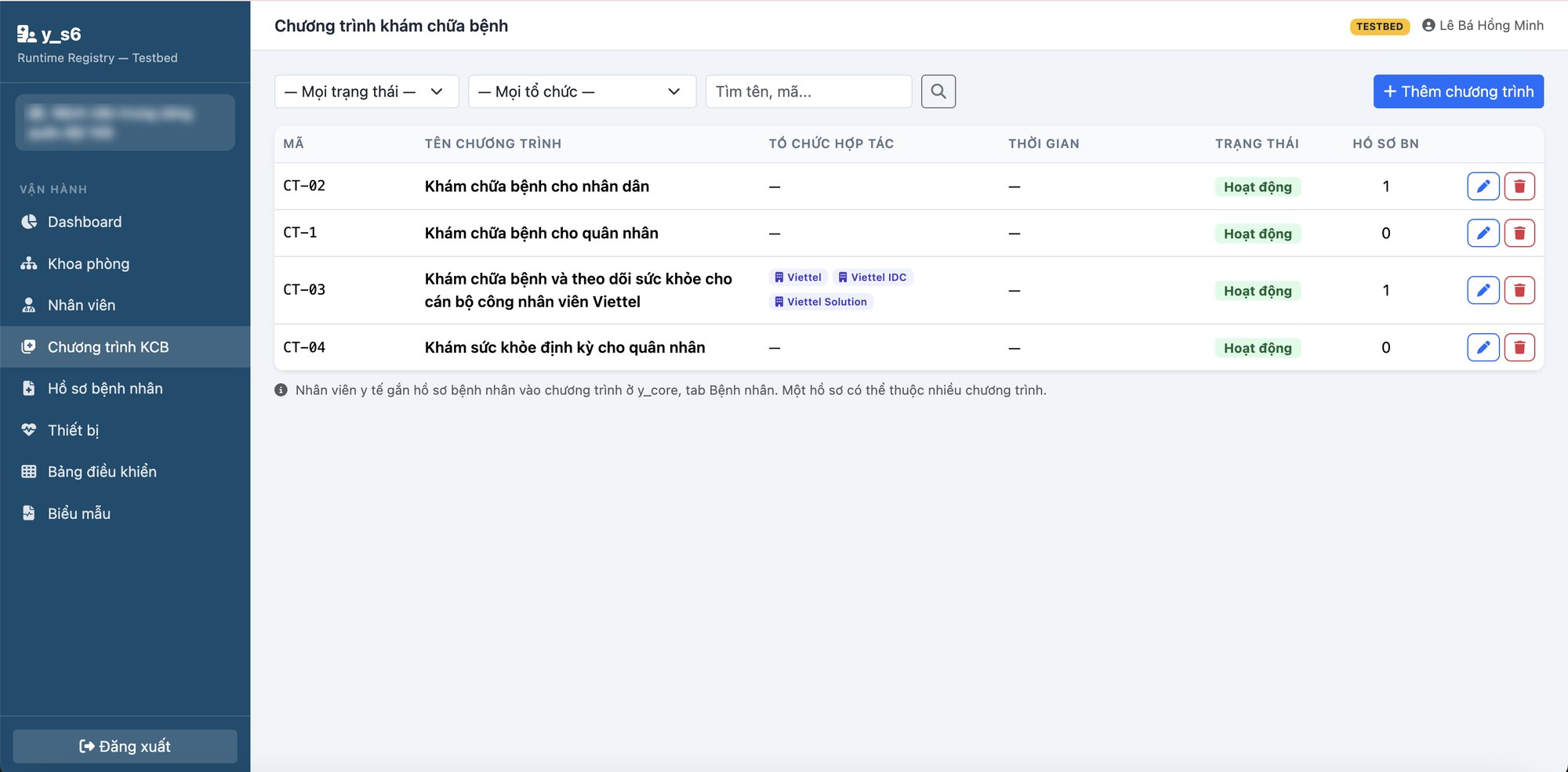Open the Mọi trạng thái status dropdown
Viewport: 1568px width, 772px height.
pos(366,92)
